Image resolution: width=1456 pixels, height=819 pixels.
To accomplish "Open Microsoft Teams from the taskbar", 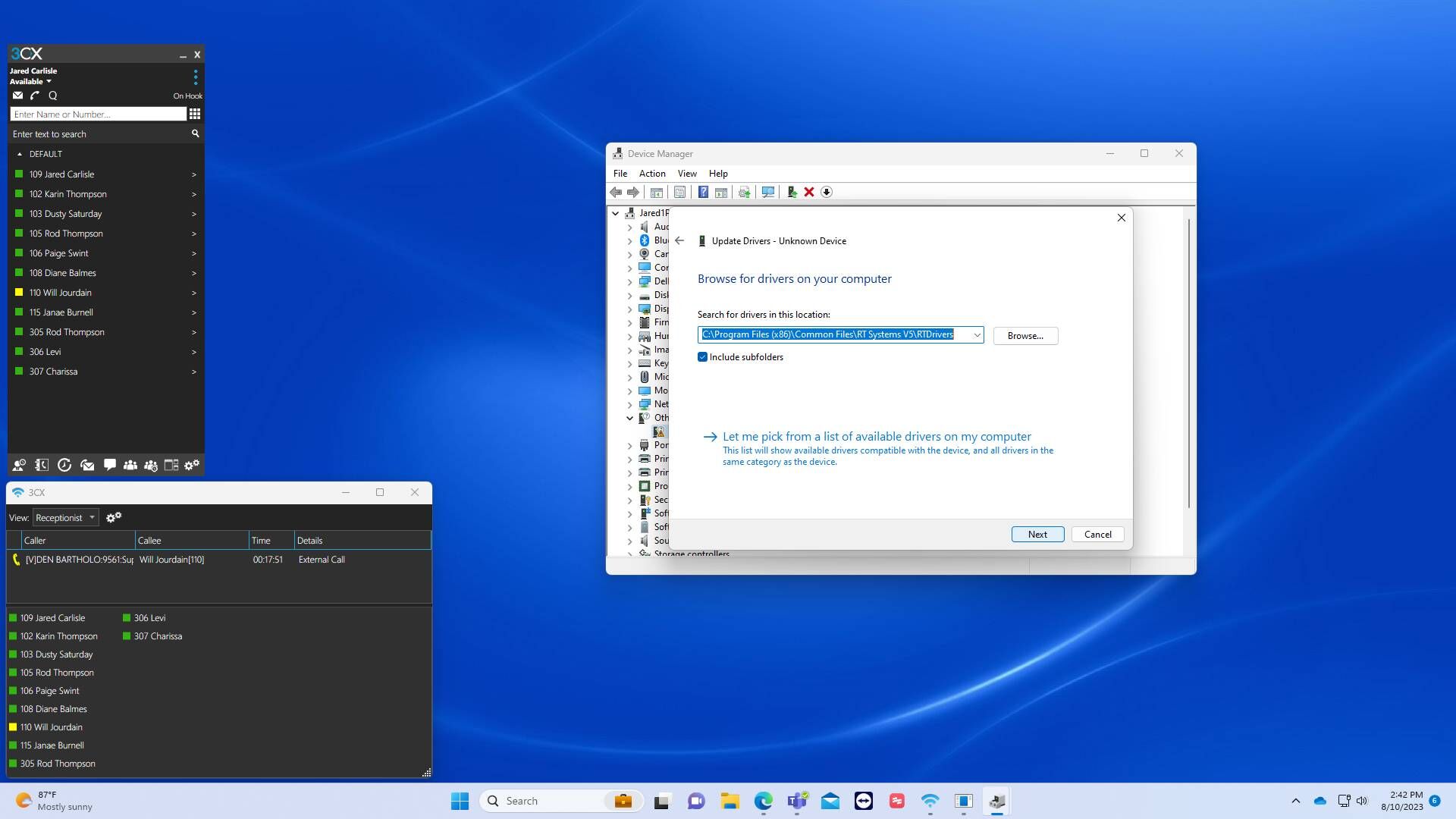I will [x=797, y=801].
